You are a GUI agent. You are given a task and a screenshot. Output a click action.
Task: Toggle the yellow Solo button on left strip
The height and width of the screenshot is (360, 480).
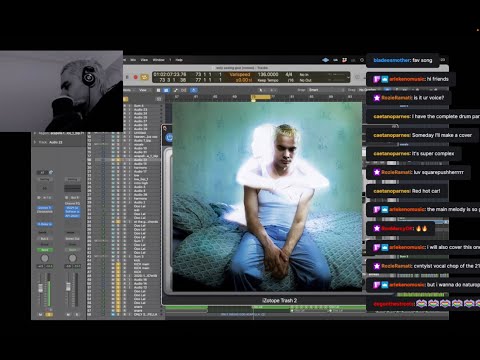click(49, 314)
